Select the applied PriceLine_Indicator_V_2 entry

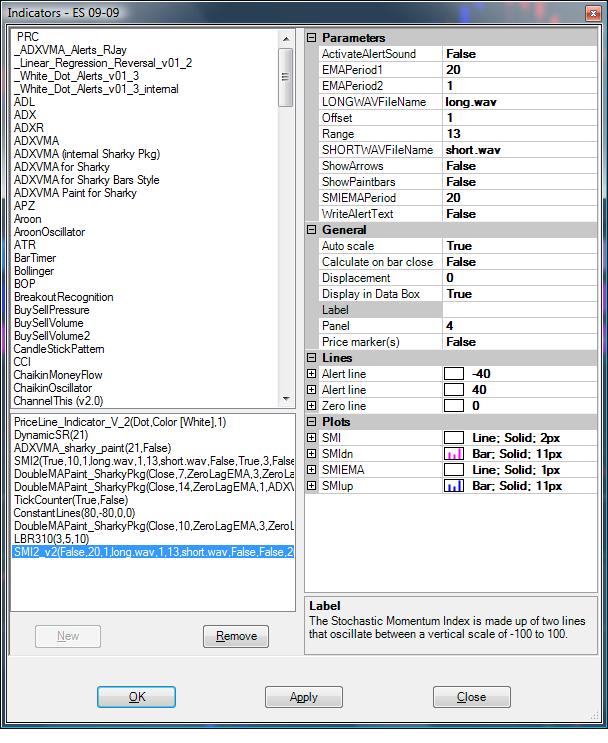tap(120, 422)
